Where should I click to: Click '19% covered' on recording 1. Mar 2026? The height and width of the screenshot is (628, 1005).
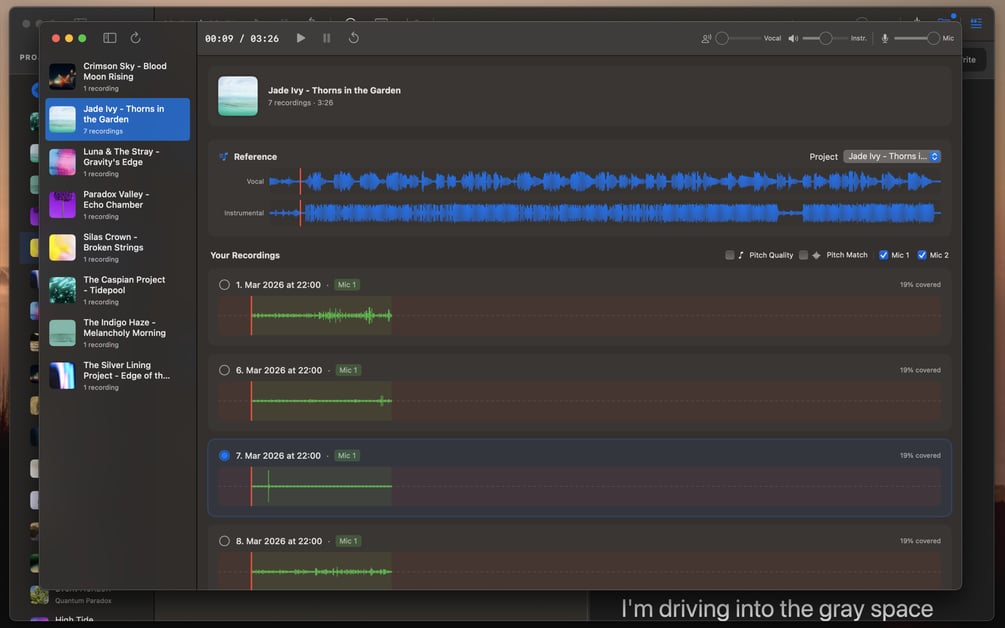tap(920, 285)
